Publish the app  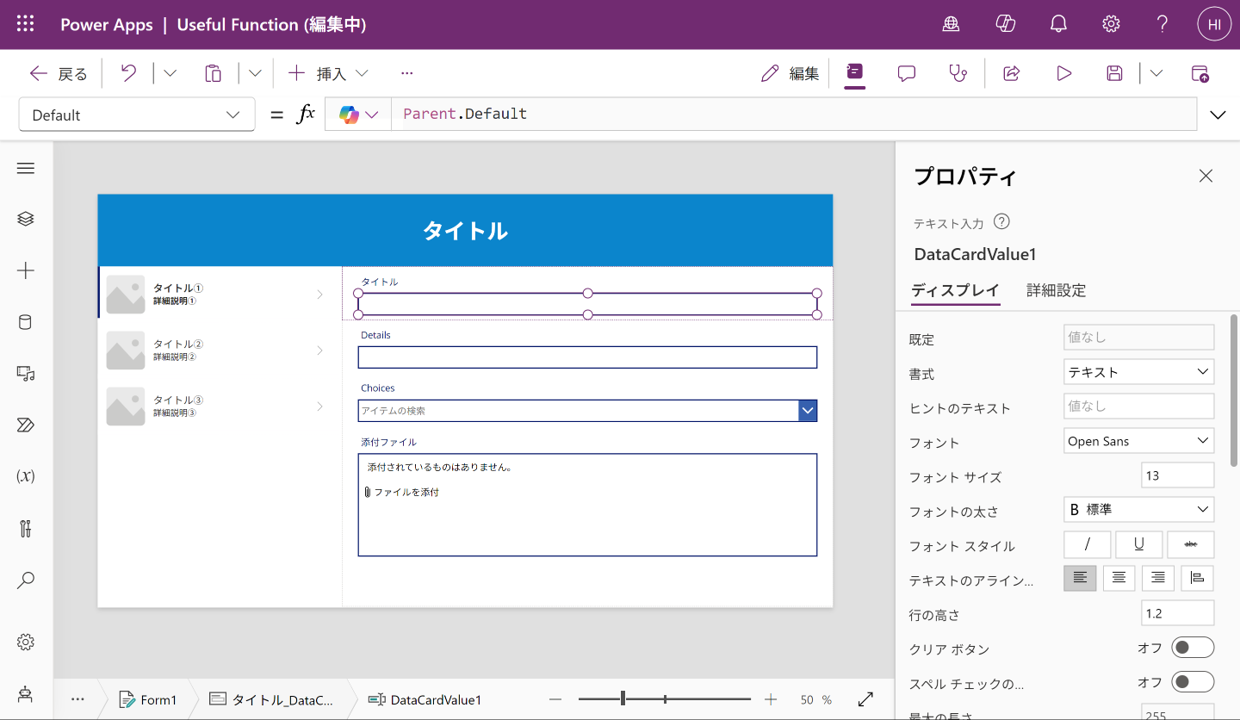click(1200, 73)
